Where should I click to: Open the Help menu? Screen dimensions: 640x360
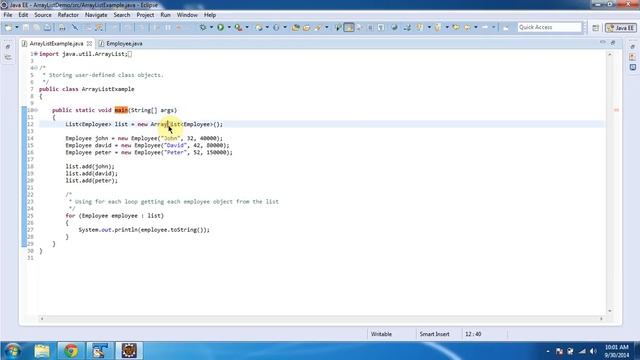click(x=210, y=15)
